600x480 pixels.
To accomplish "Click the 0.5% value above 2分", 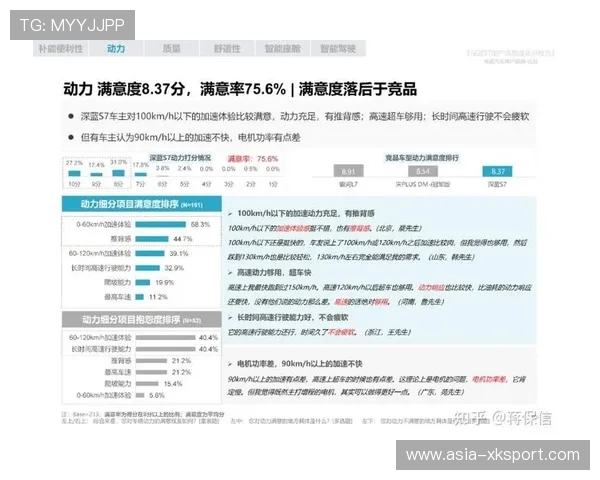I will (251, 169).
